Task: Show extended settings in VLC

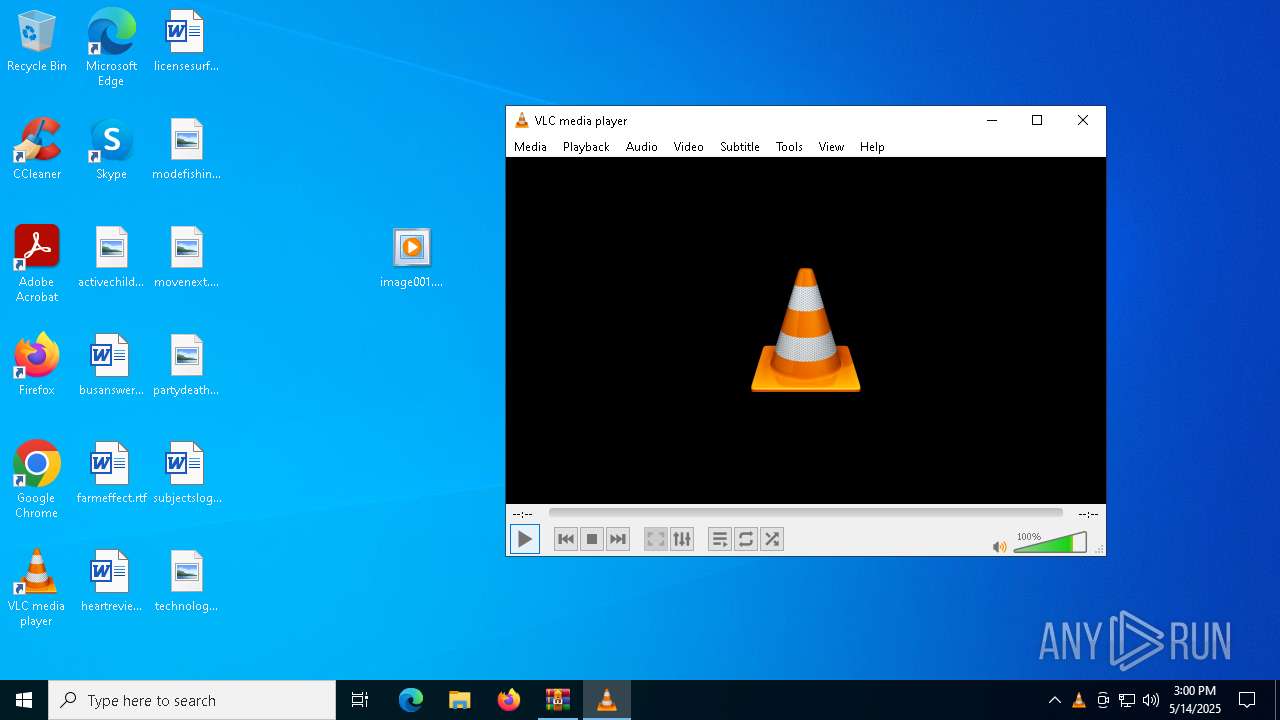Action: pos(682,539)
